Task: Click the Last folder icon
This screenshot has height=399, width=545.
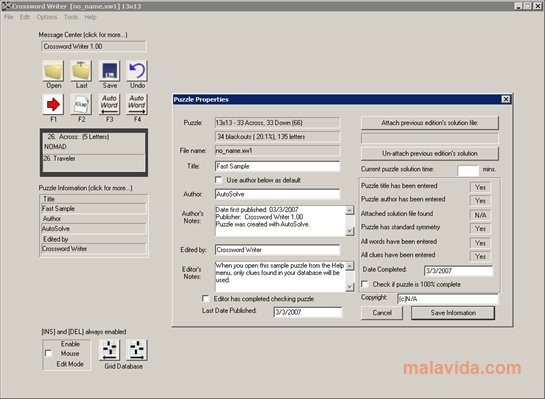Action: tap(81, 71)
